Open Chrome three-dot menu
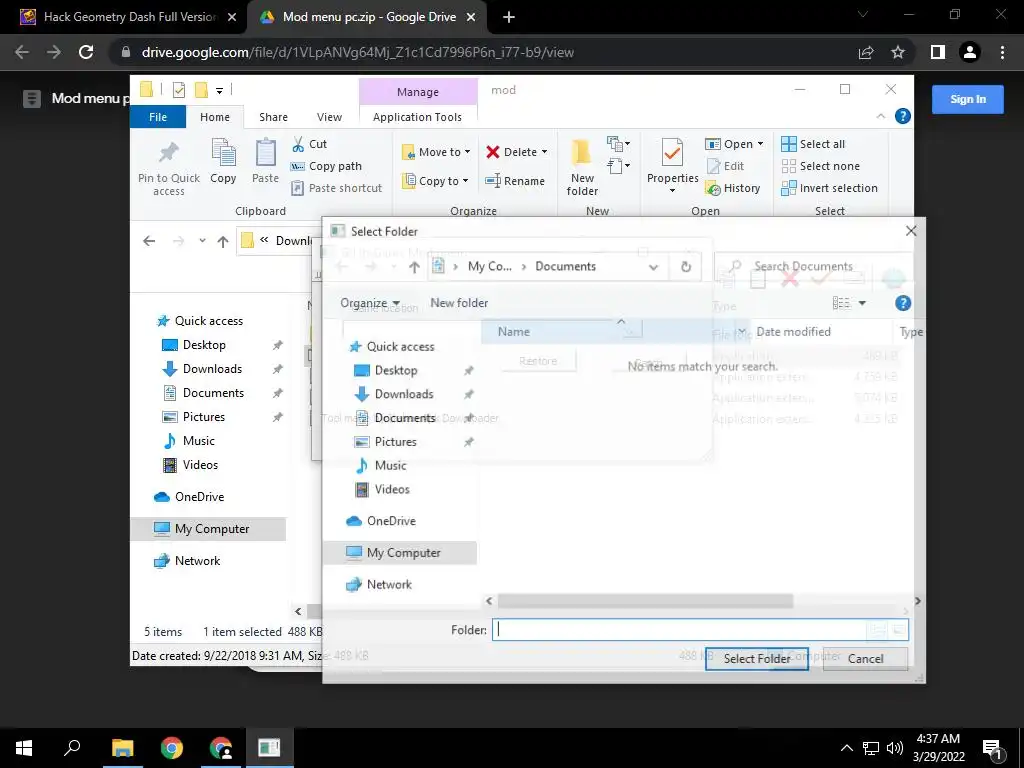 click(x=1002, y=52)
